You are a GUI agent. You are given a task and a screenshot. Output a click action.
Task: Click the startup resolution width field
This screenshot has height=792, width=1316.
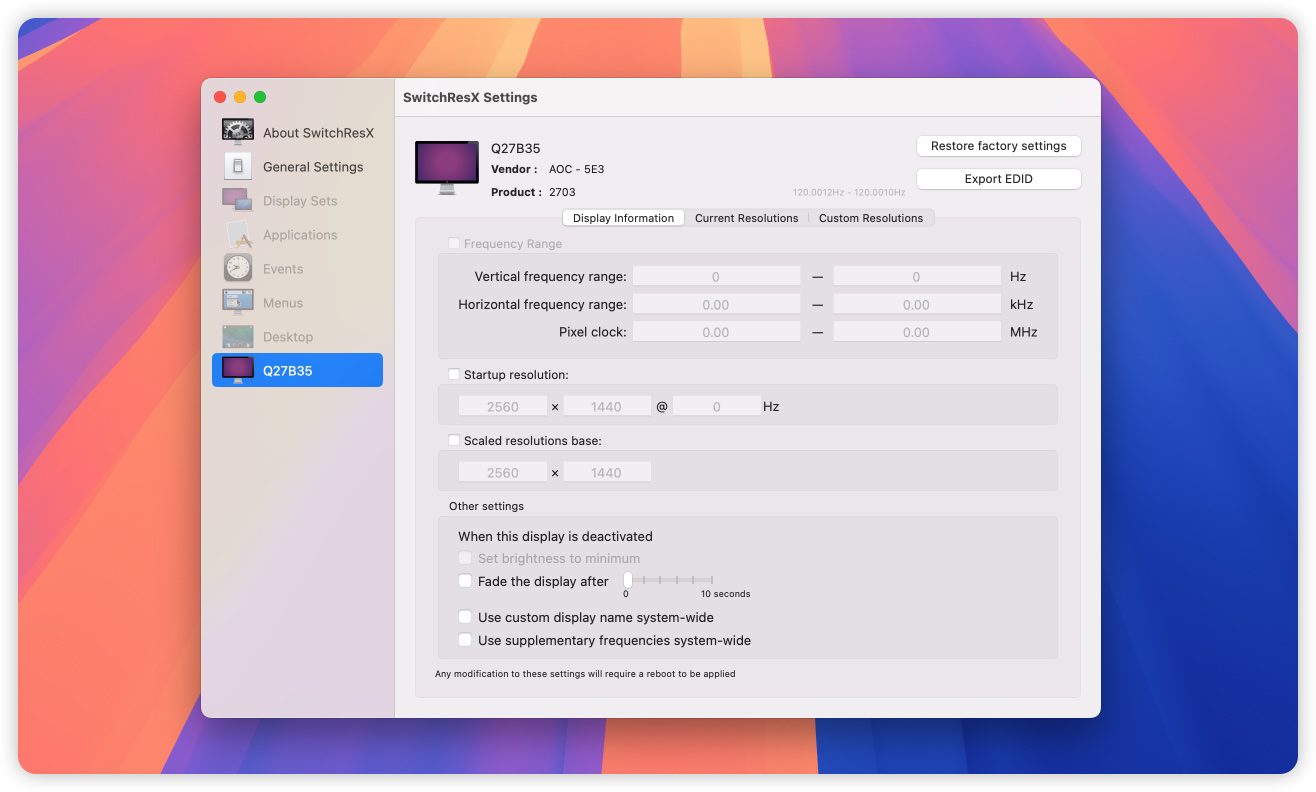[x=503, y=407]
